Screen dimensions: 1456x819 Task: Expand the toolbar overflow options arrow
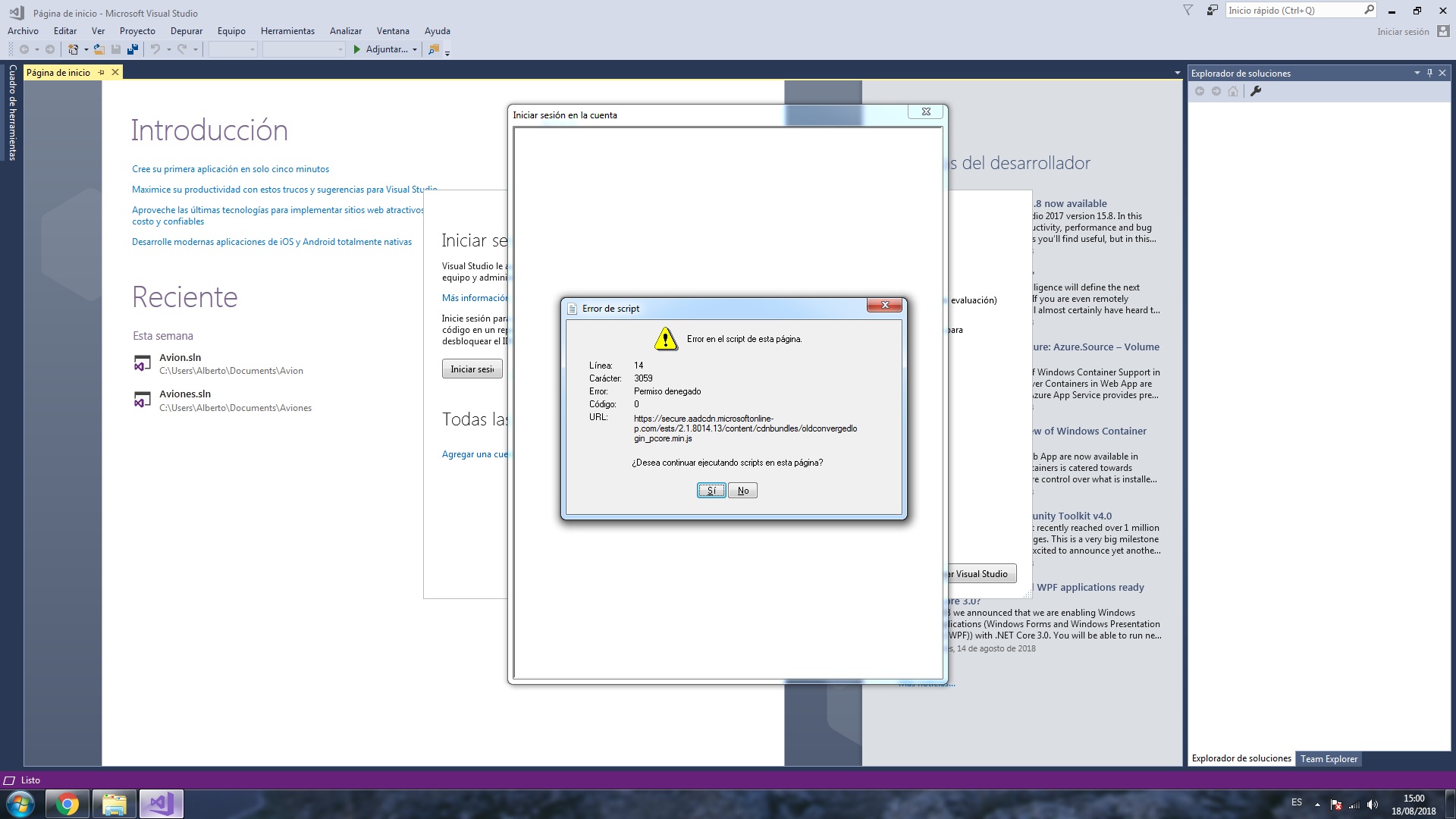[447, 53]
